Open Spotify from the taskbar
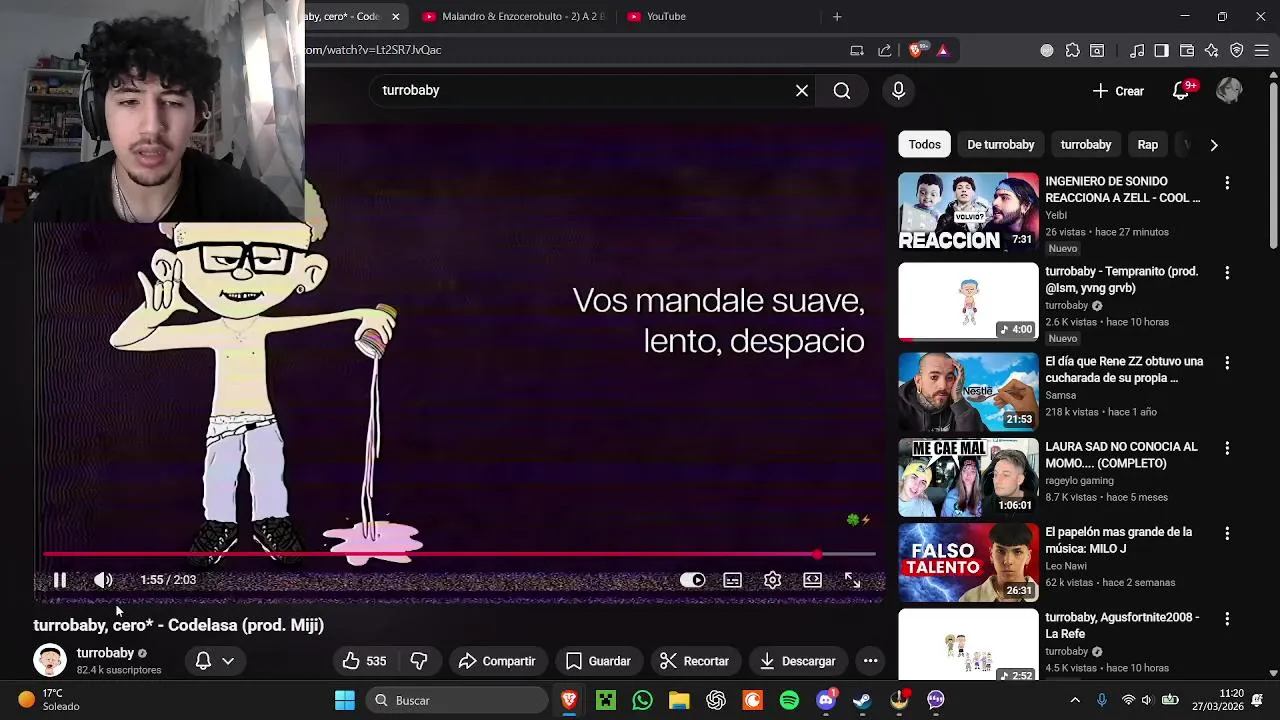Viewport: 1280px width, 720px height. click(789, 700)
